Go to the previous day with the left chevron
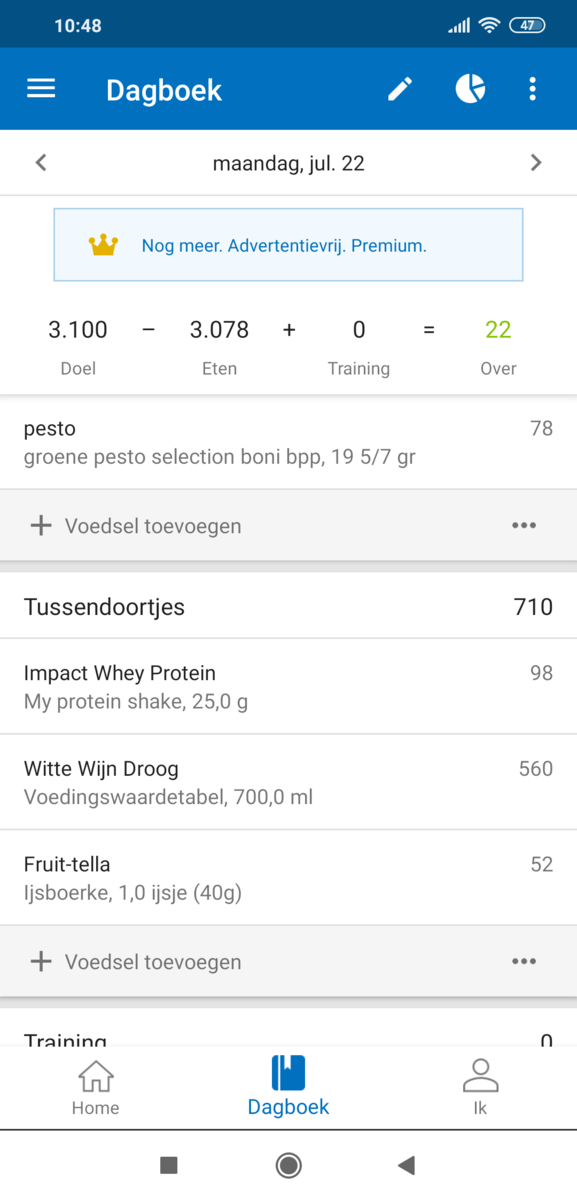577x1200 pixels. click(x=40, y=162)
